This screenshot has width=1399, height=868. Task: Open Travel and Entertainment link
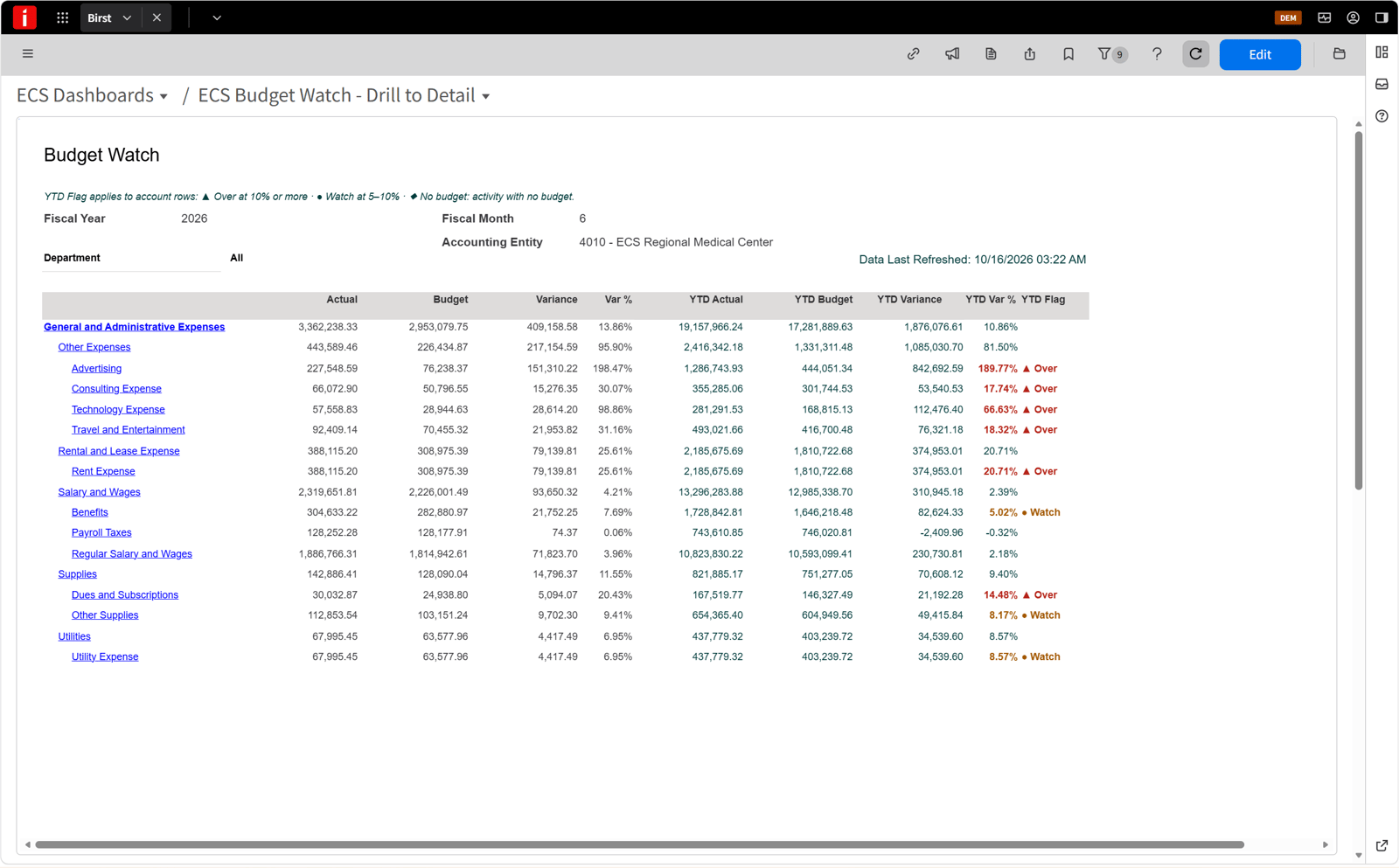129,430
